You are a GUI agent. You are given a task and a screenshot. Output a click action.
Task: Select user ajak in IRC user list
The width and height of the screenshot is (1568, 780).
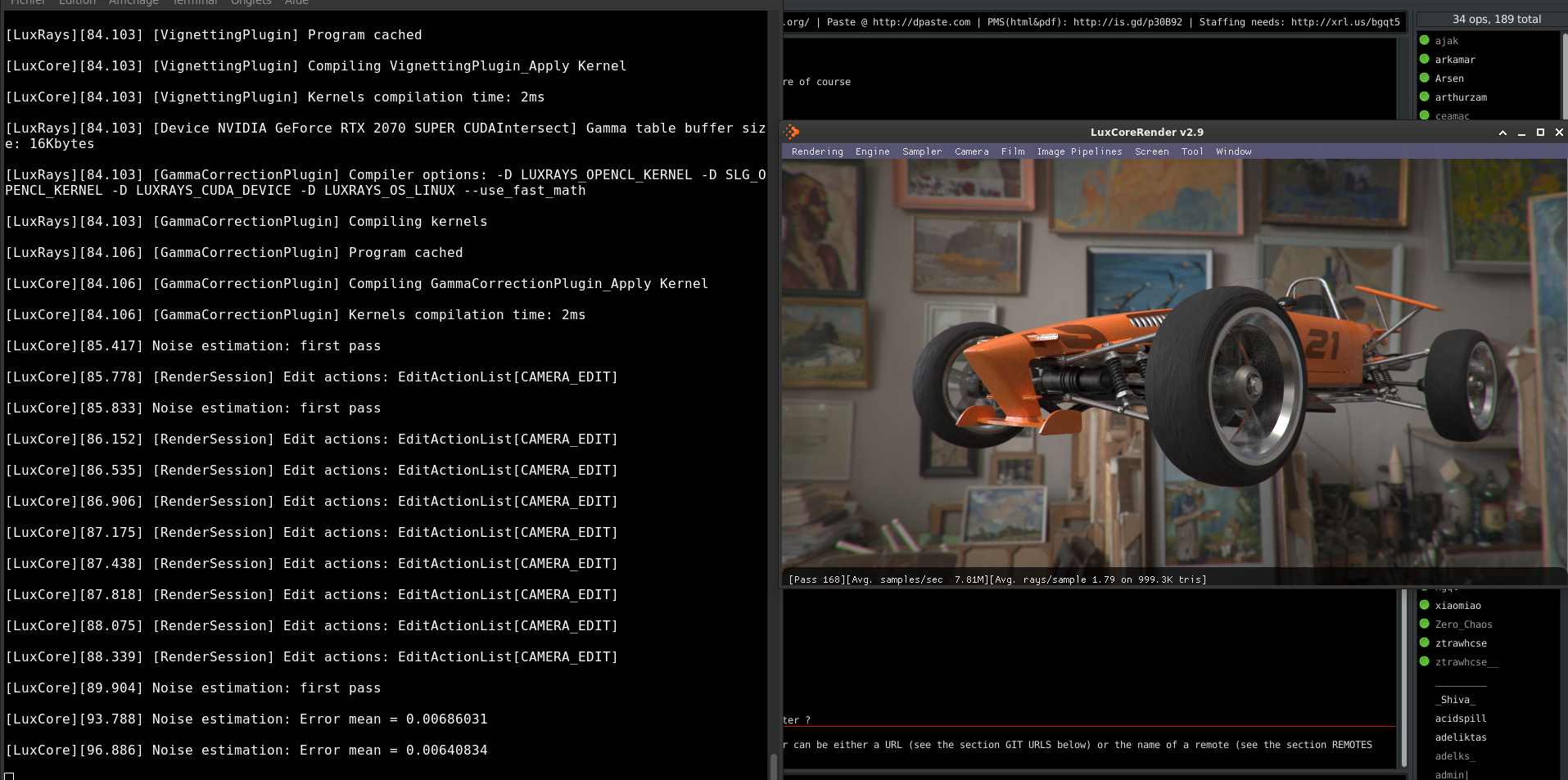point(1446,41)
